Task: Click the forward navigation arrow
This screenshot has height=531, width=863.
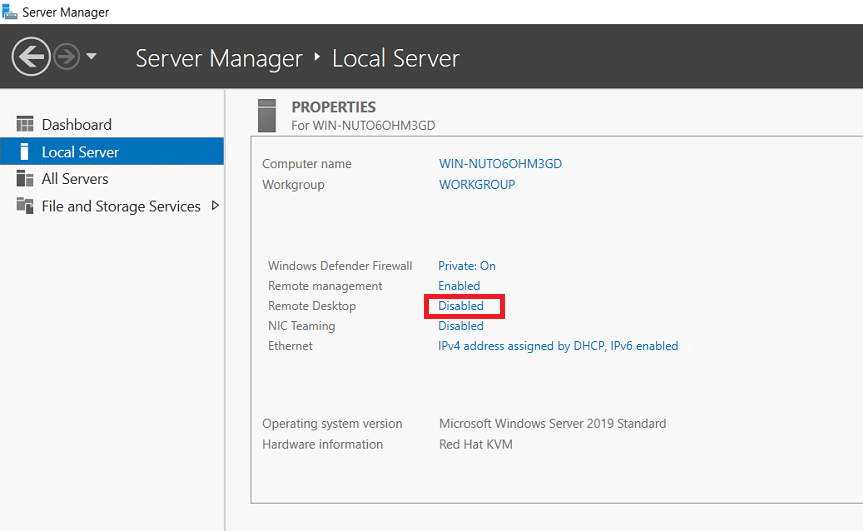Action: (67, 57)
